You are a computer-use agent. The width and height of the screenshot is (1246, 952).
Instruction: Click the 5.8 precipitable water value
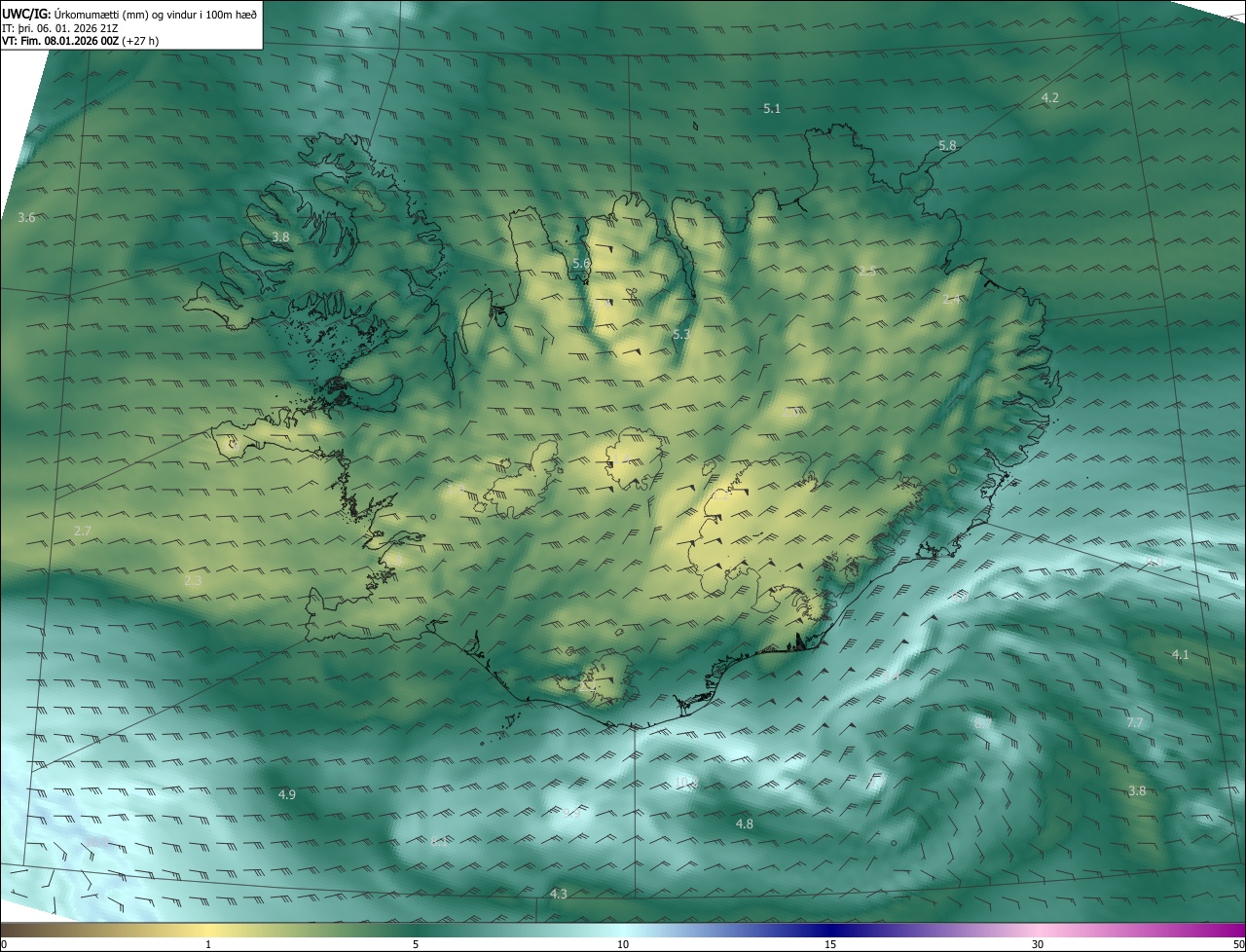coord(947,145)
